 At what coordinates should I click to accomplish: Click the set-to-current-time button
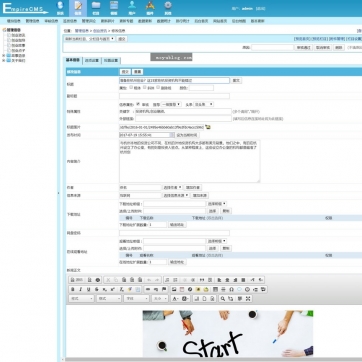[187, 135]
